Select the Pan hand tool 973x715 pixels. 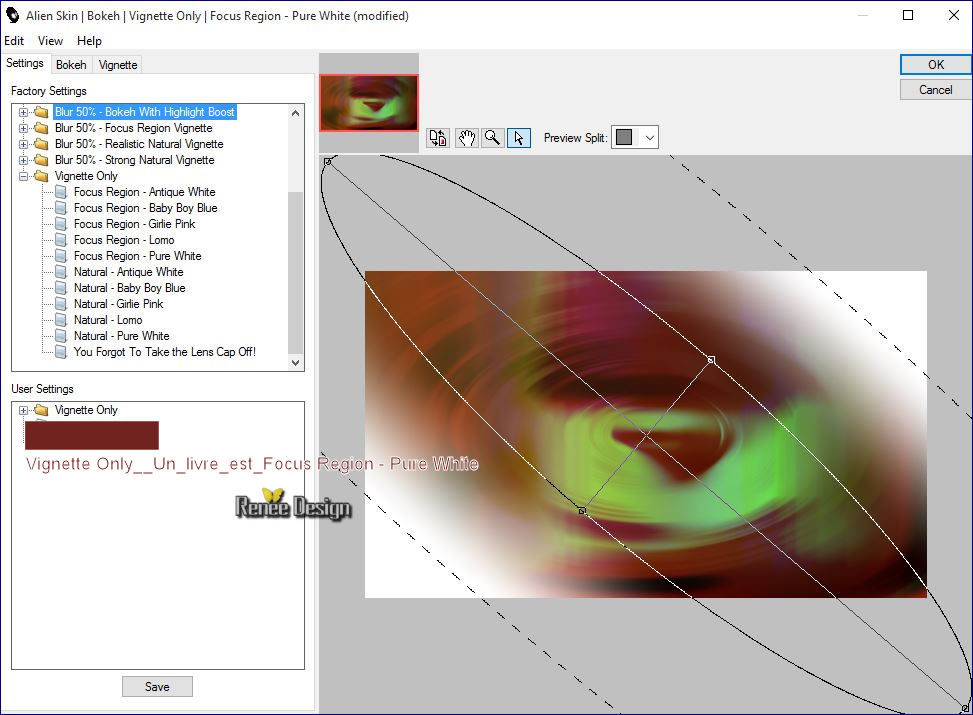466,138
